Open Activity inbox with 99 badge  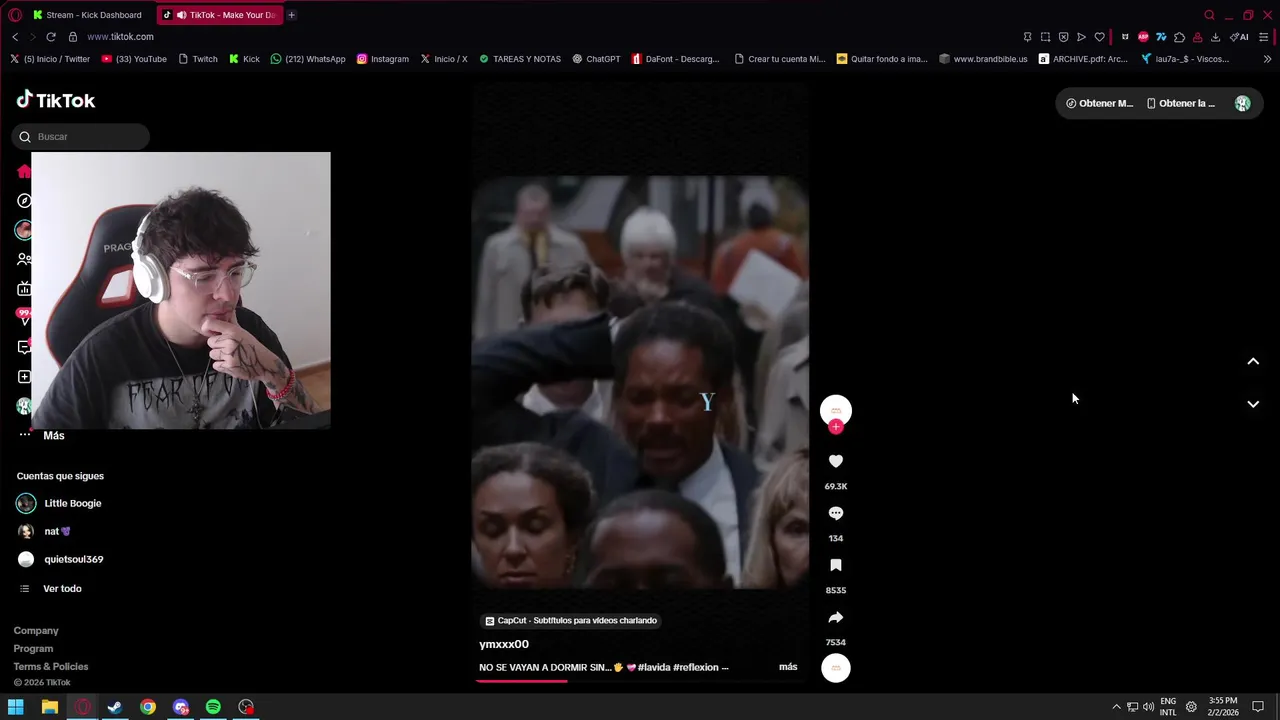click(x=24, y=317)
